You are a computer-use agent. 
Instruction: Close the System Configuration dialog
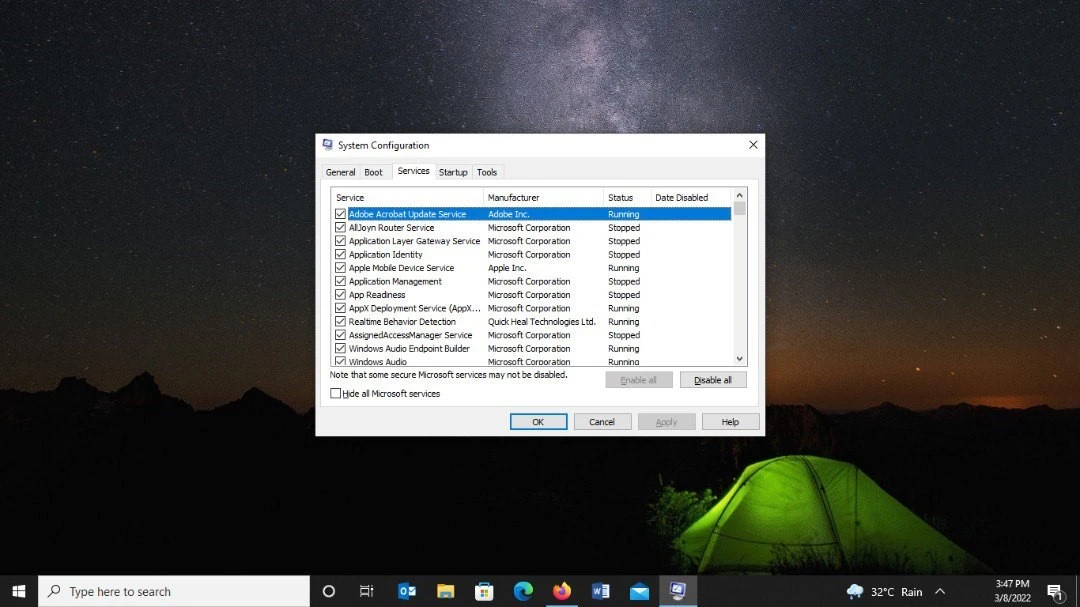(x=753, y=145)
